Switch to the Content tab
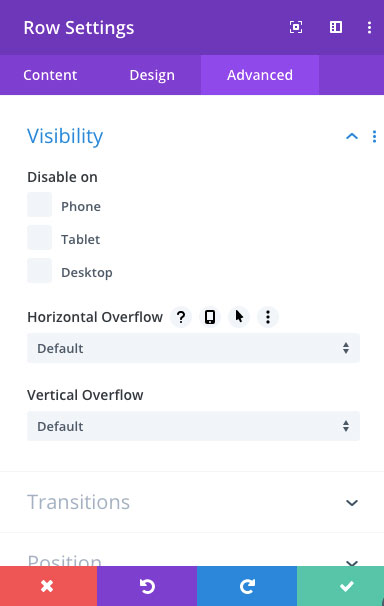The image size is (384, 606). coord(50,75)
